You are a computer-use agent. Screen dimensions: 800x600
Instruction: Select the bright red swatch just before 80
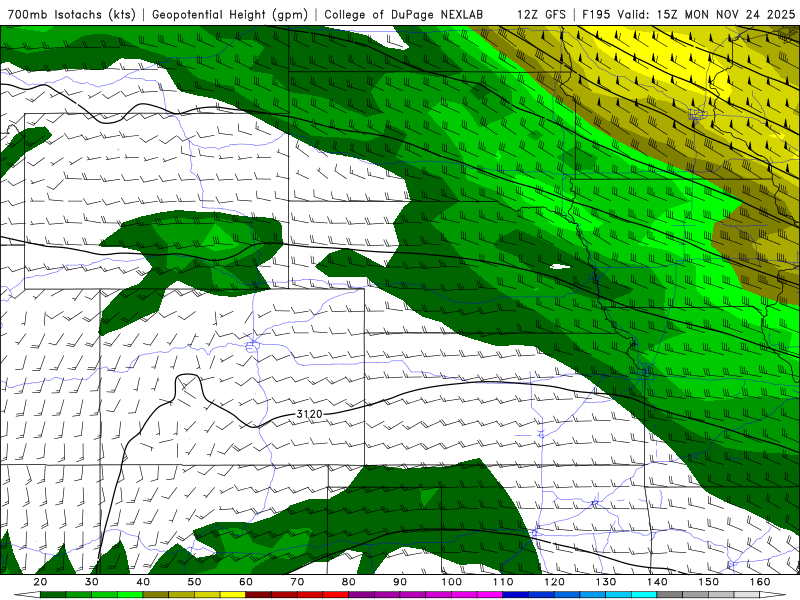coord(336,594)
